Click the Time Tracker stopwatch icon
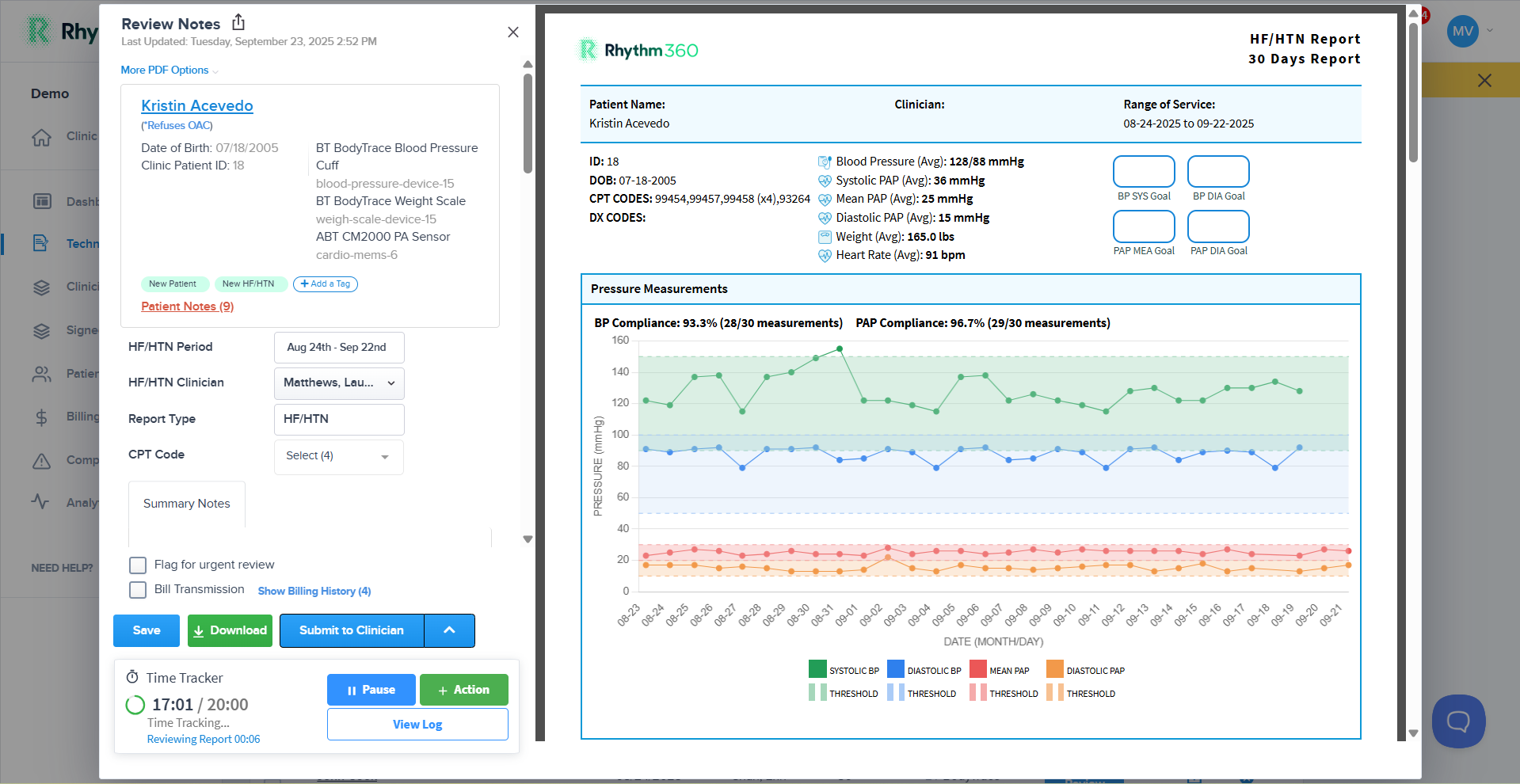This screenshot has height=784, width=1520. pyautogui.click(x=132, y=677)
